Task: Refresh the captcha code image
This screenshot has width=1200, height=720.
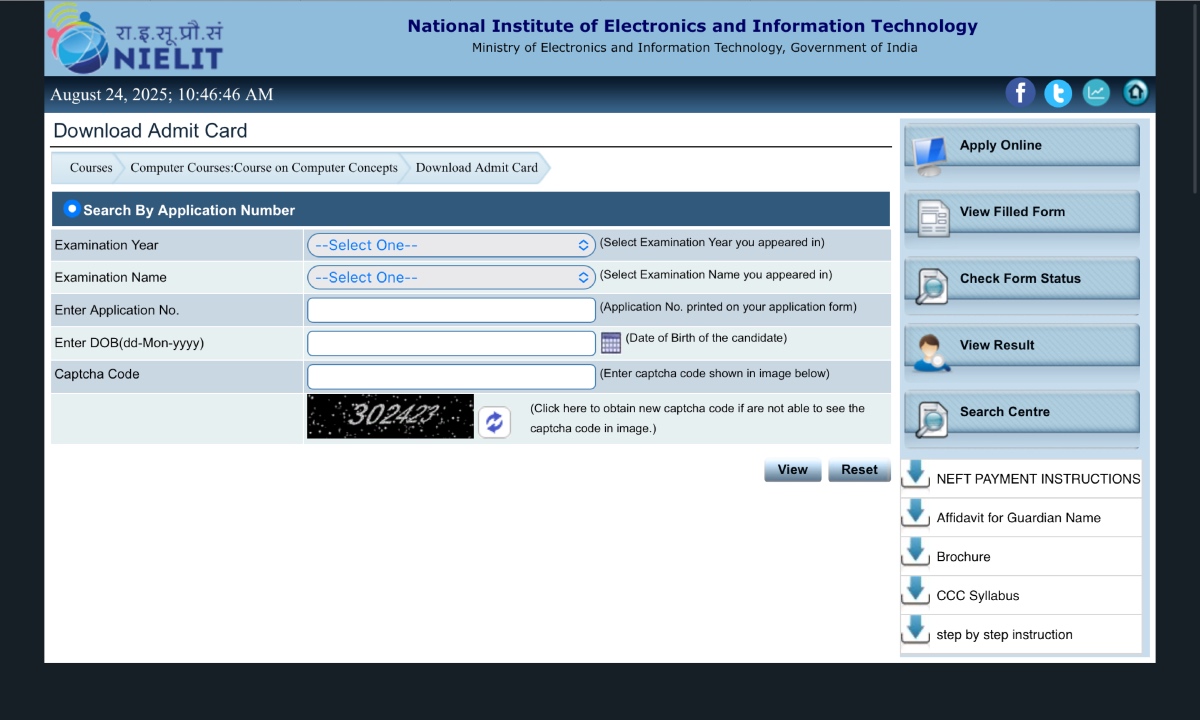Action: pyautogui.click(x=494, y=422)
